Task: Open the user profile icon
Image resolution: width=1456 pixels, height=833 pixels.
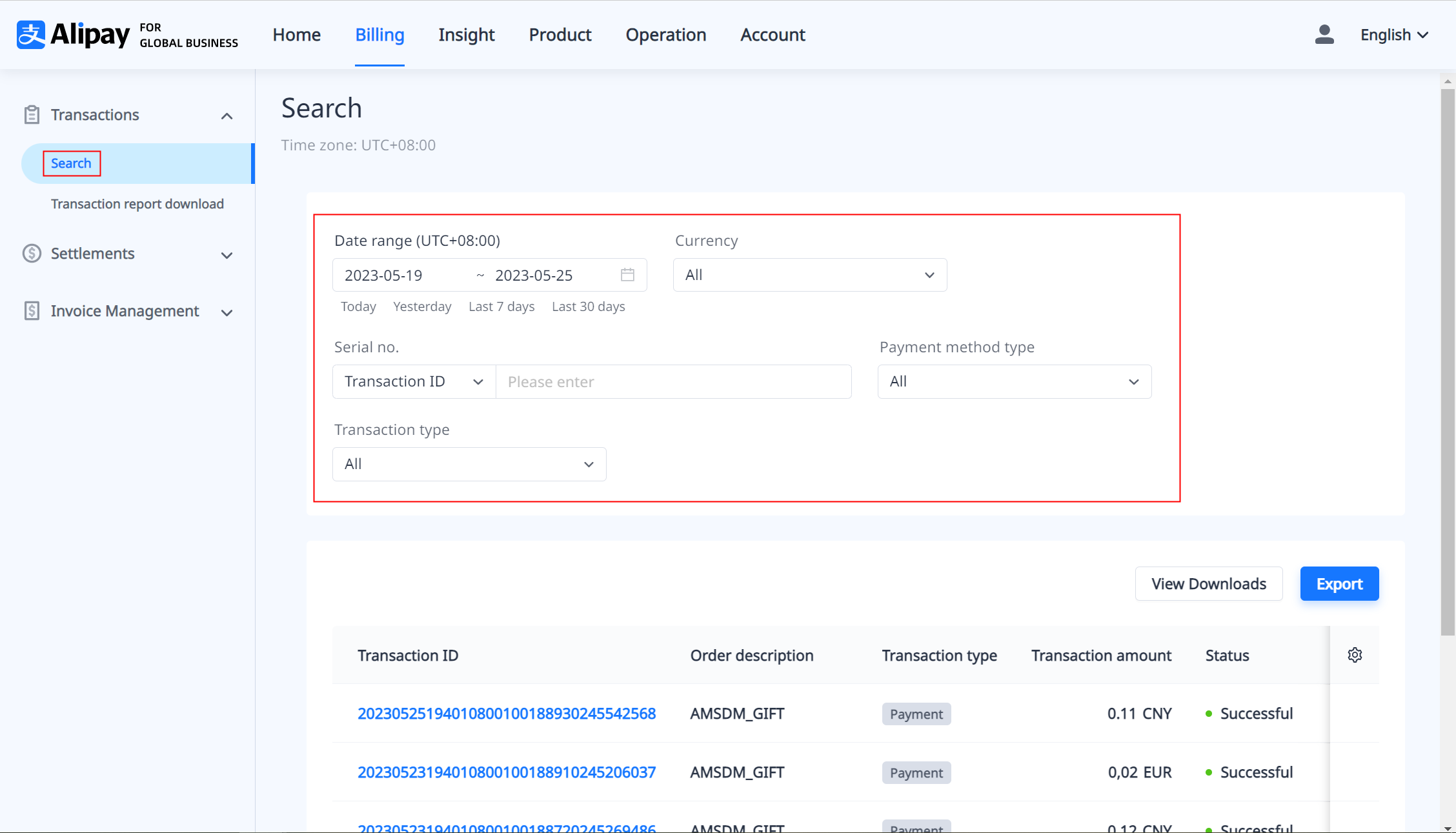Action: coord(1324,35)
